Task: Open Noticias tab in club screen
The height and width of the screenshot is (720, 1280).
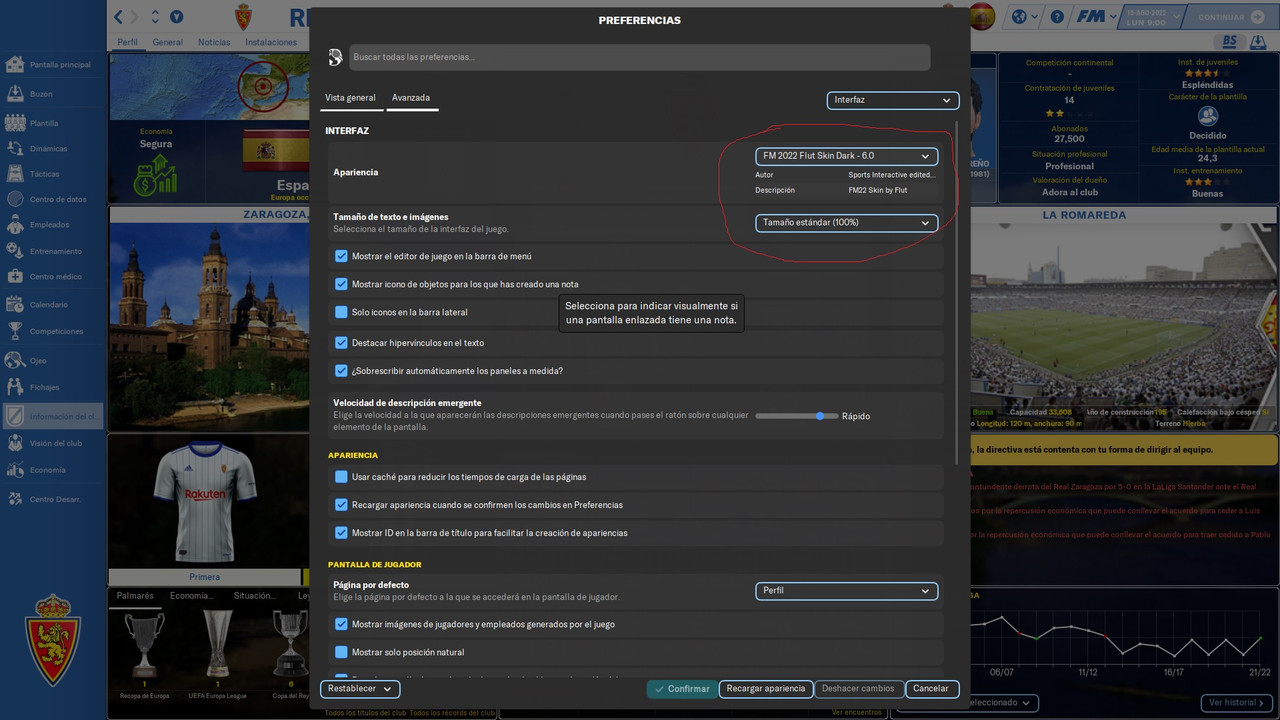Action: coord(214,42)
